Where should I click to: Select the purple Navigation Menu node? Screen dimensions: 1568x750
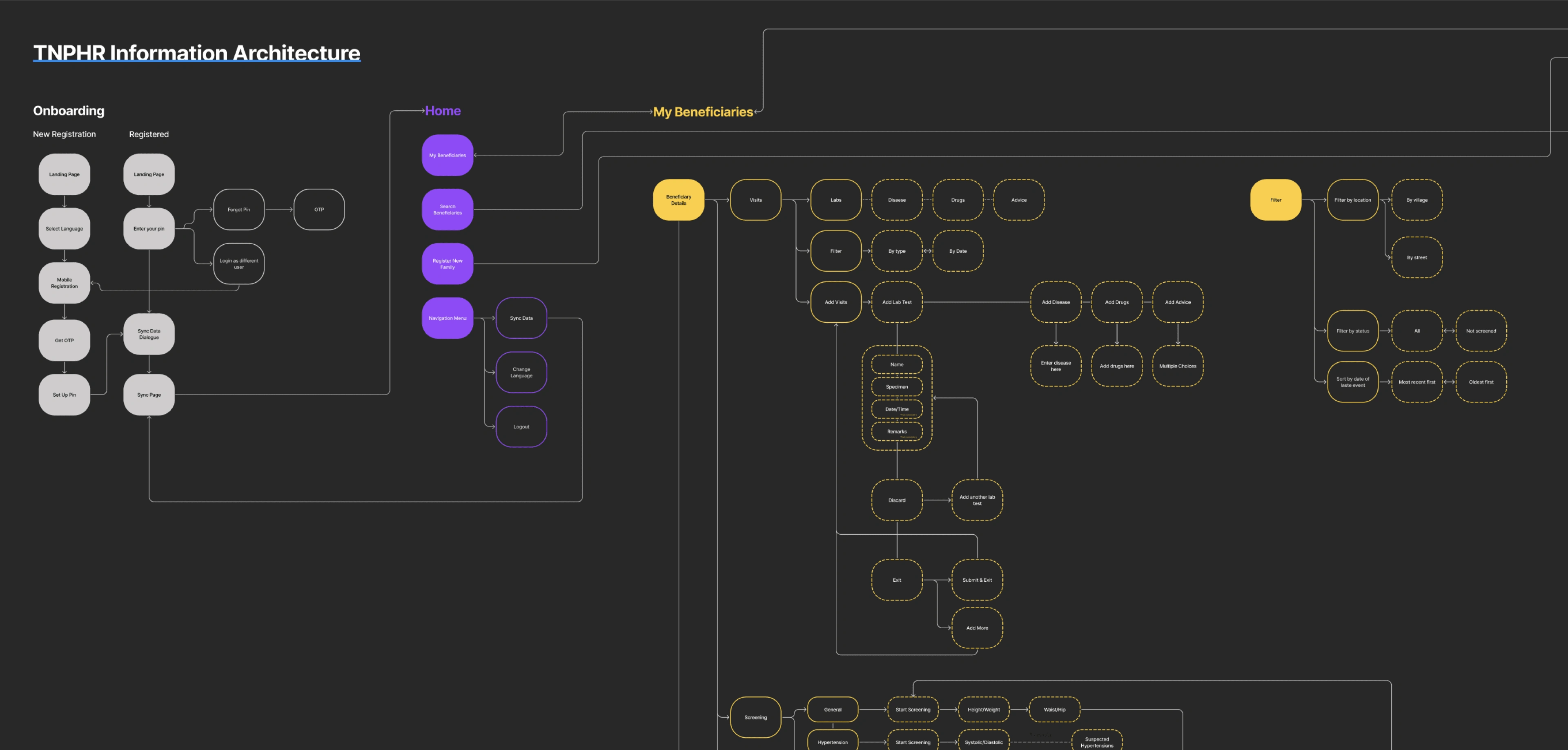click(x=448, y=318)
